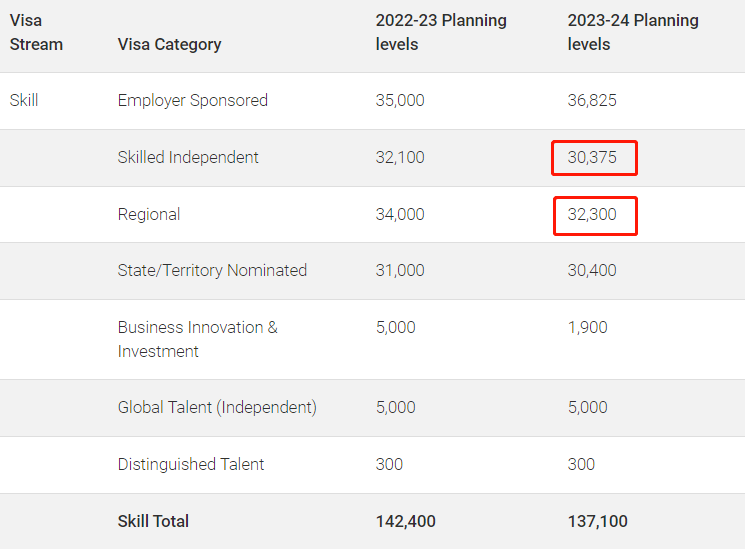Click the Visa Stream column header
Screen dimensions: 745x549
[x=36, y=32]
